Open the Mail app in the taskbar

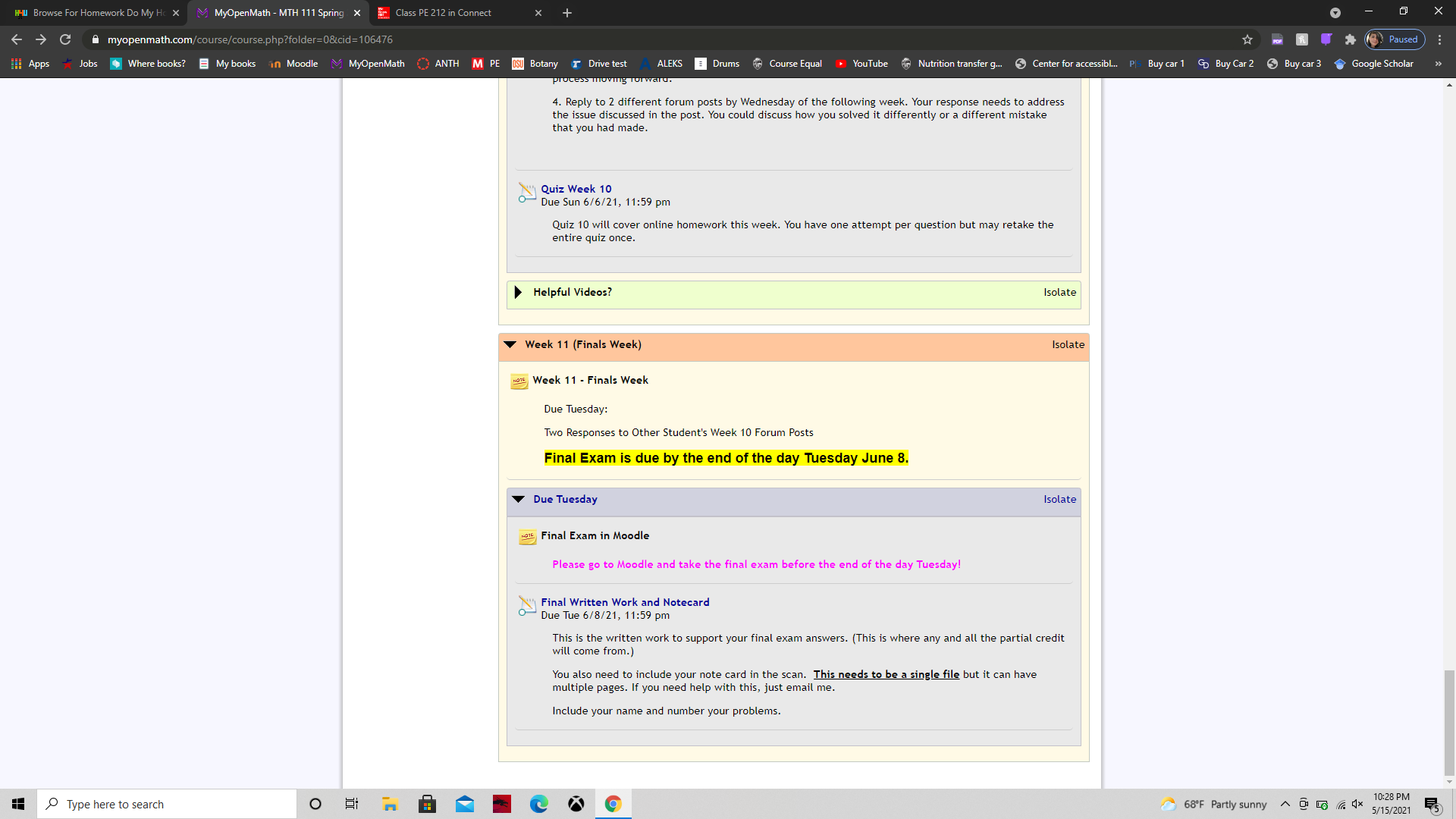click(465, 804)
